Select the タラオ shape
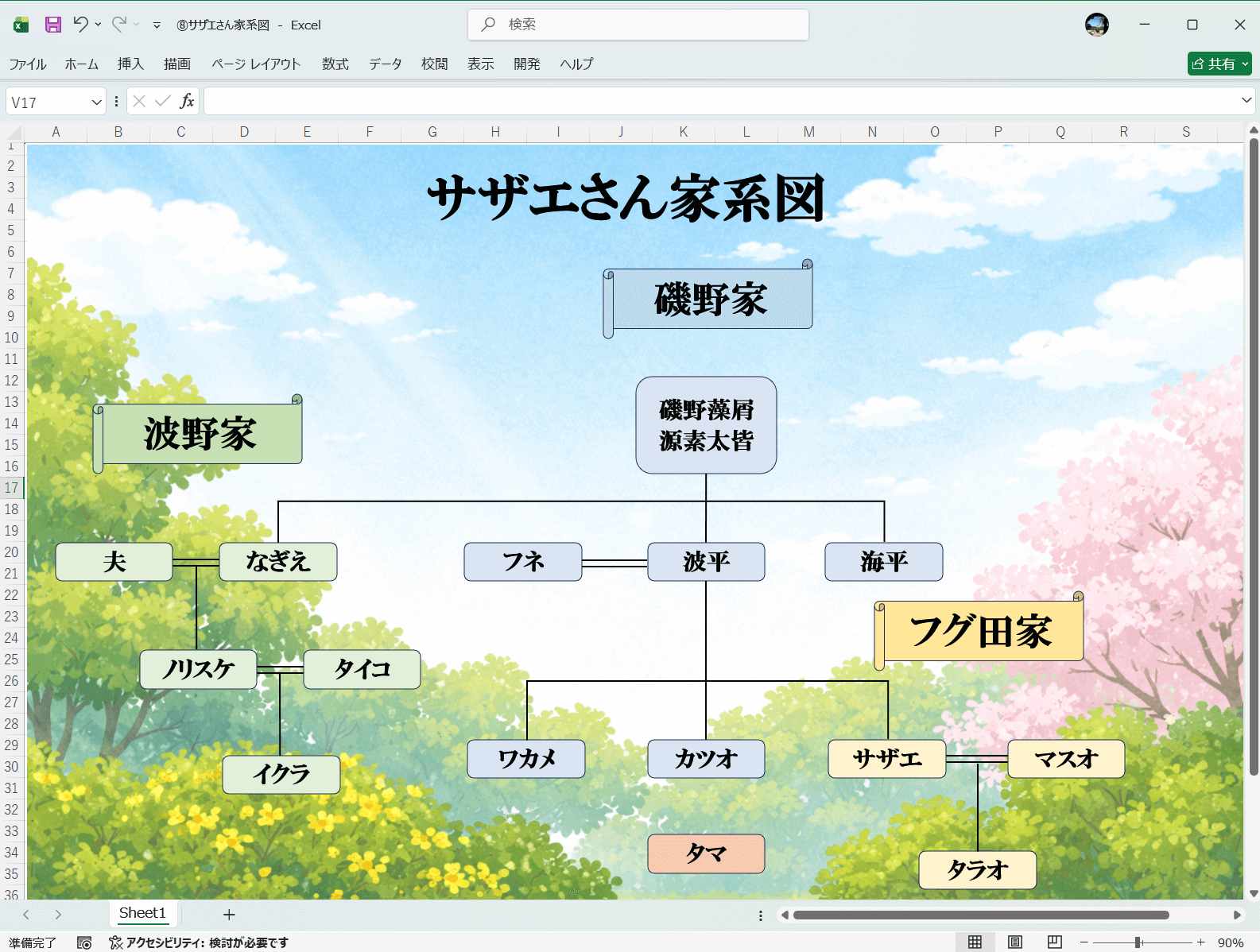The height and width of the screenshot is (952, 1260). (x=978, y=870)
